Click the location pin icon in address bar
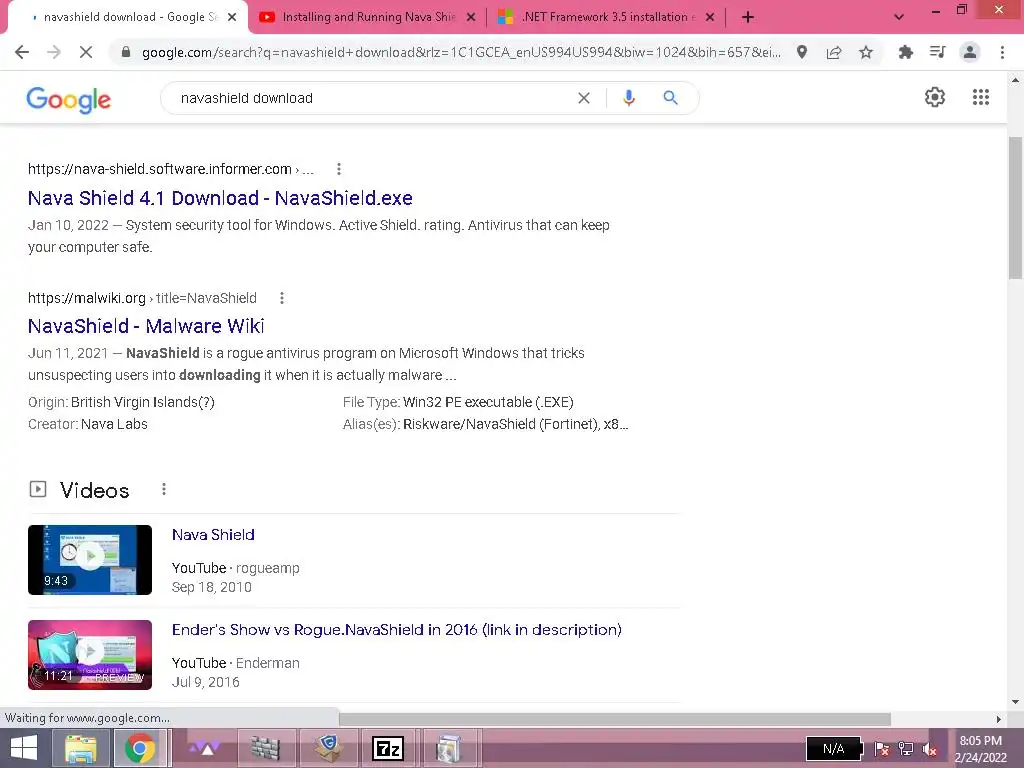Image resolution: width=1024 pixels, height=768 pixels. (802, 52)
